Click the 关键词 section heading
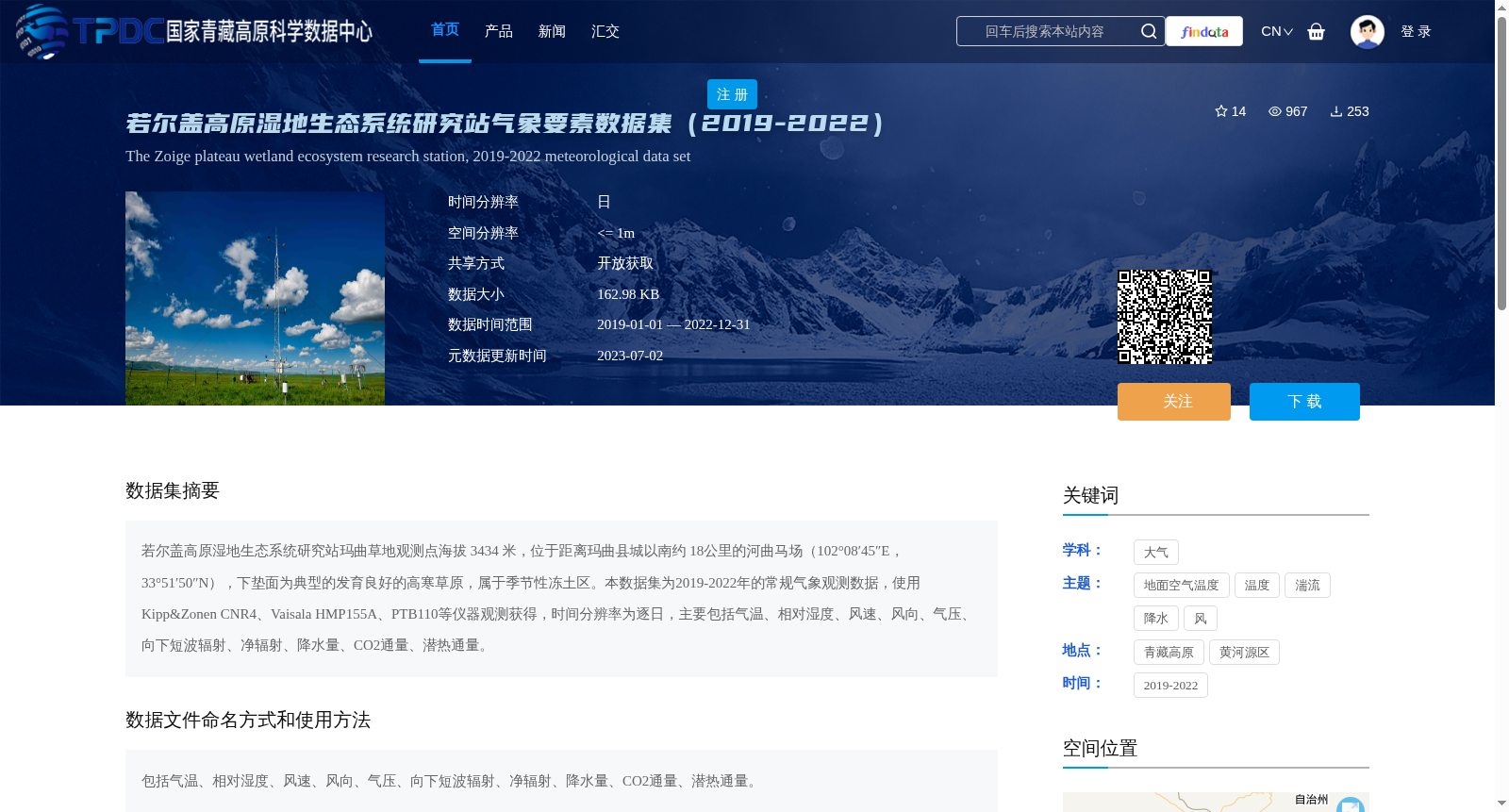Image resolution: width=1509 pixels, height=812 pixels. pos(1090,495)
